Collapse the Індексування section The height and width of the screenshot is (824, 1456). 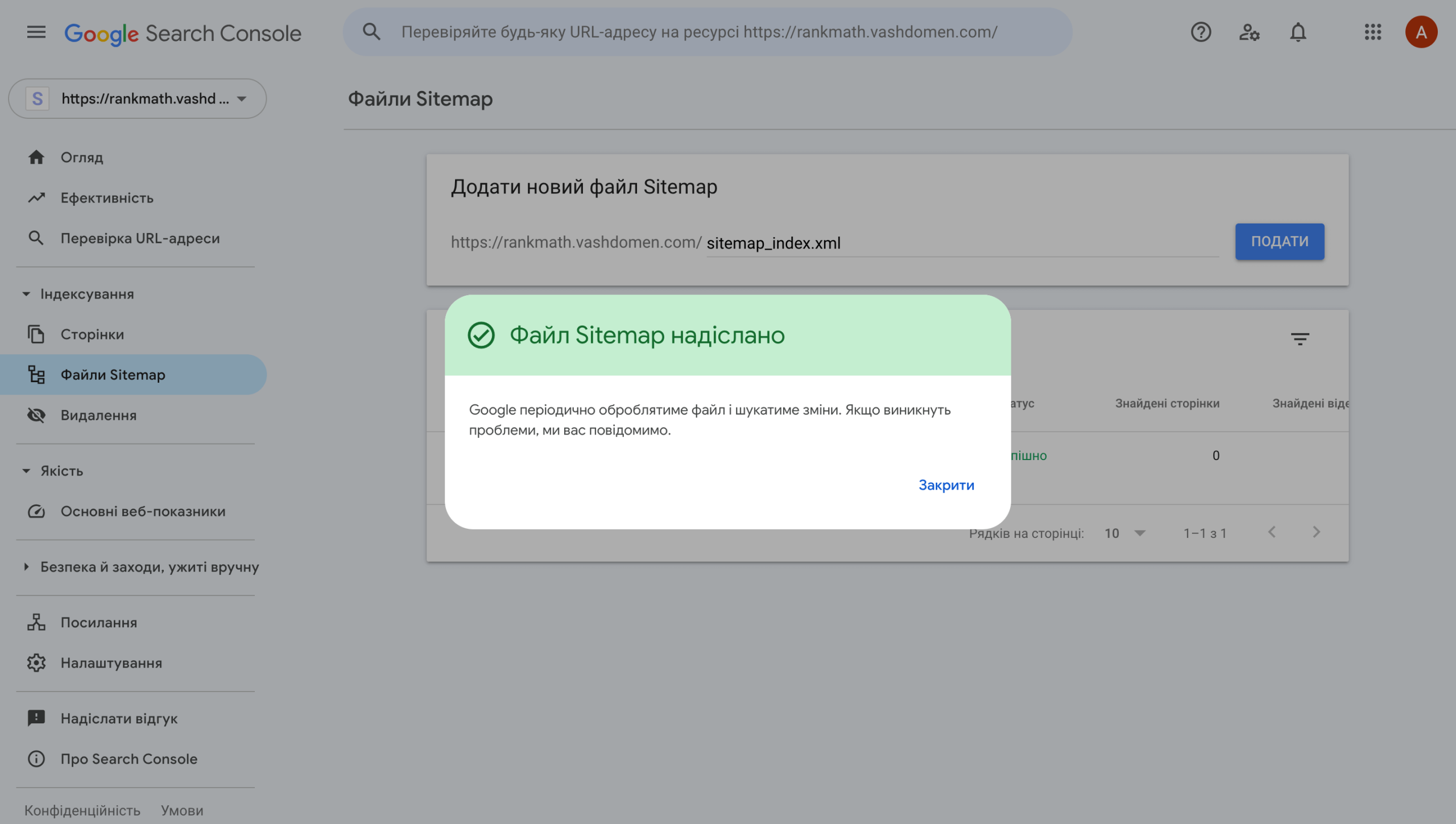(x=26, y=293)
